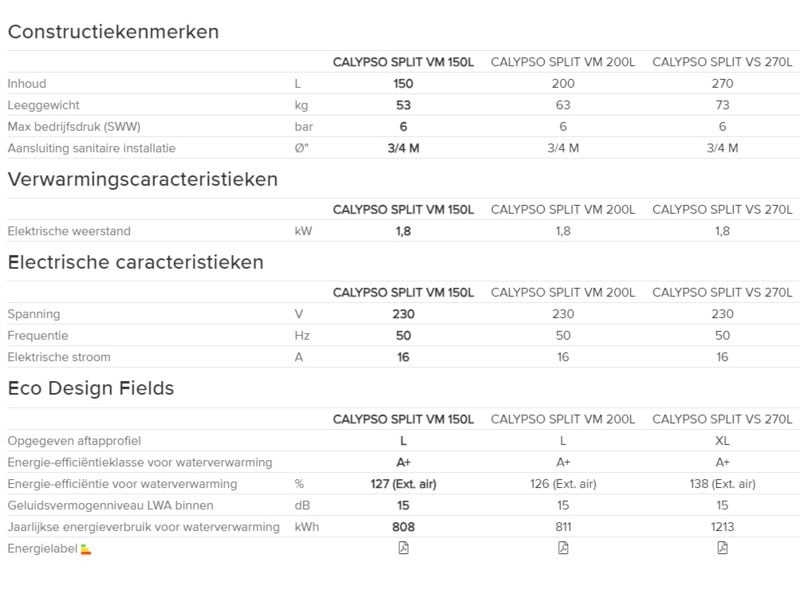The image size is (800, 594).
Task: Click the 127 (Ext. air) efficiency value
Action: pos(403,484)
